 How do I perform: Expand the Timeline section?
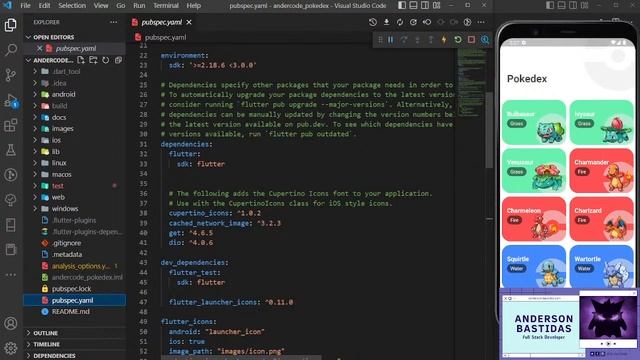tap(75, 344)
